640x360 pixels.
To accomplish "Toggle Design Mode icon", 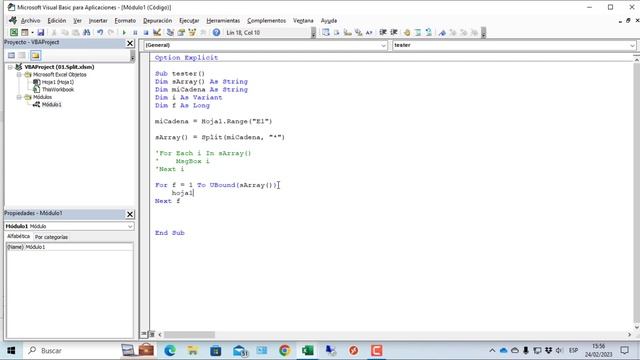I will [x=157, y=32].
